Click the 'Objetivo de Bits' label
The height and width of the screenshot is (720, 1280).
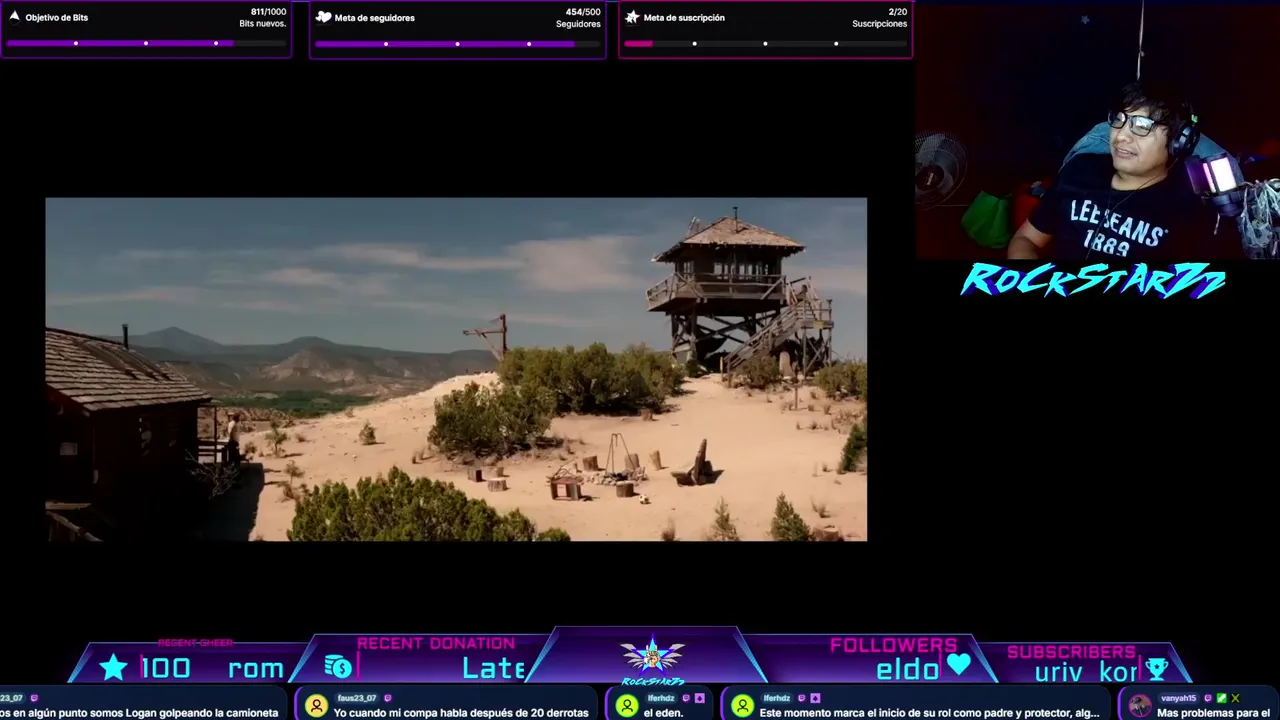point(57,18)
